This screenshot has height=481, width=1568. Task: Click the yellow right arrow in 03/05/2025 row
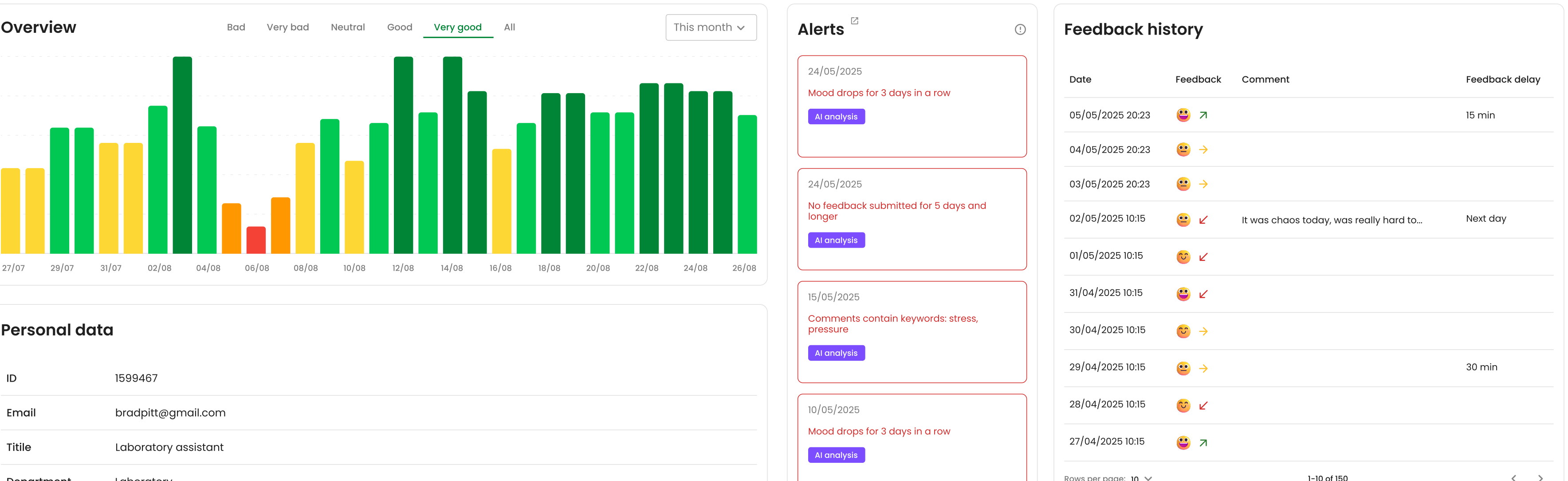1203,184
